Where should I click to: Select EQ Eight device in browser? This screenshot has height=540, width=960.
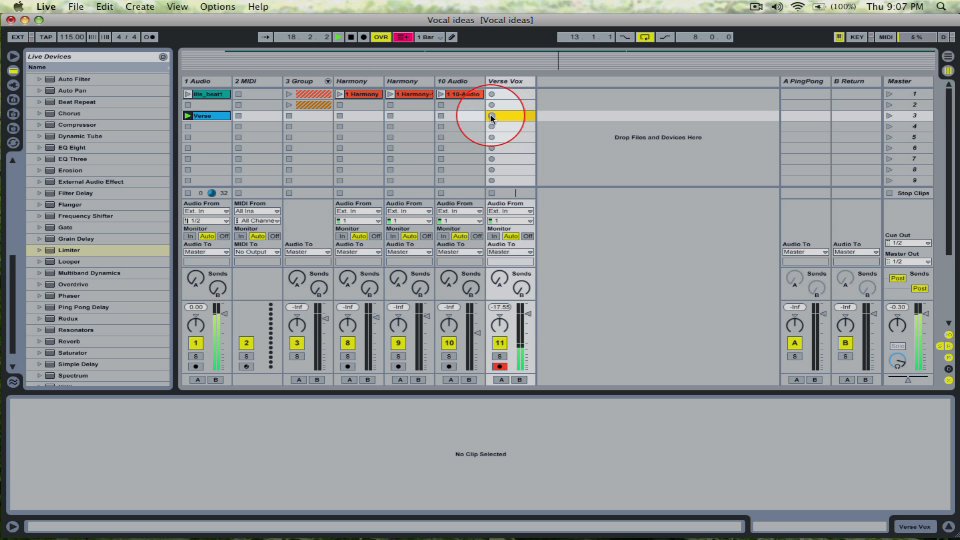pos(72,148)
